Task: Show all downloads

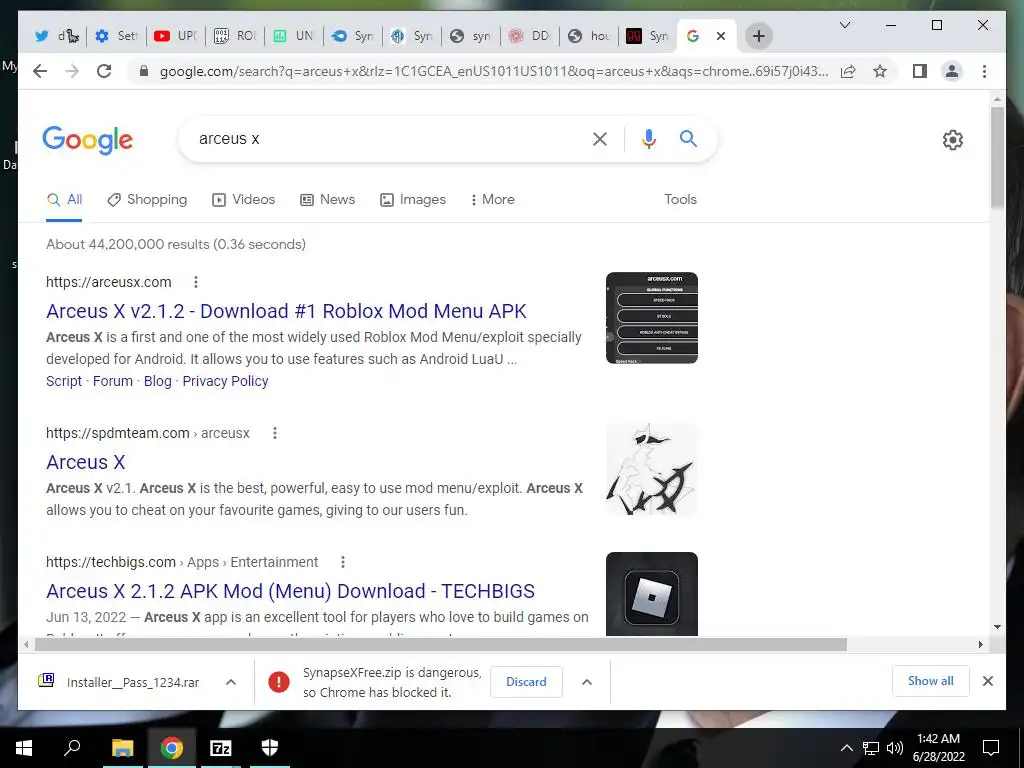Action: 931,681
